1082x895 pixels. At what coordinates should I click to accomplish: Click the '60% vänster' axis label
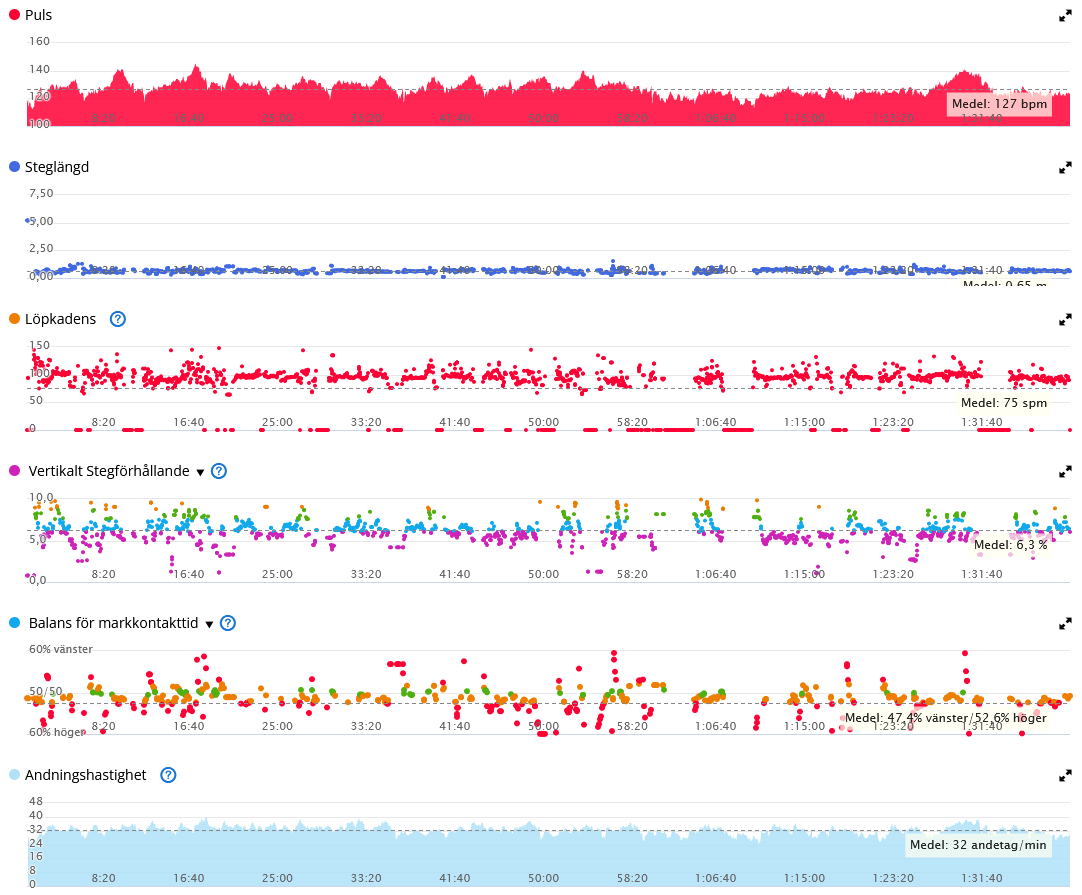(61, 649)
